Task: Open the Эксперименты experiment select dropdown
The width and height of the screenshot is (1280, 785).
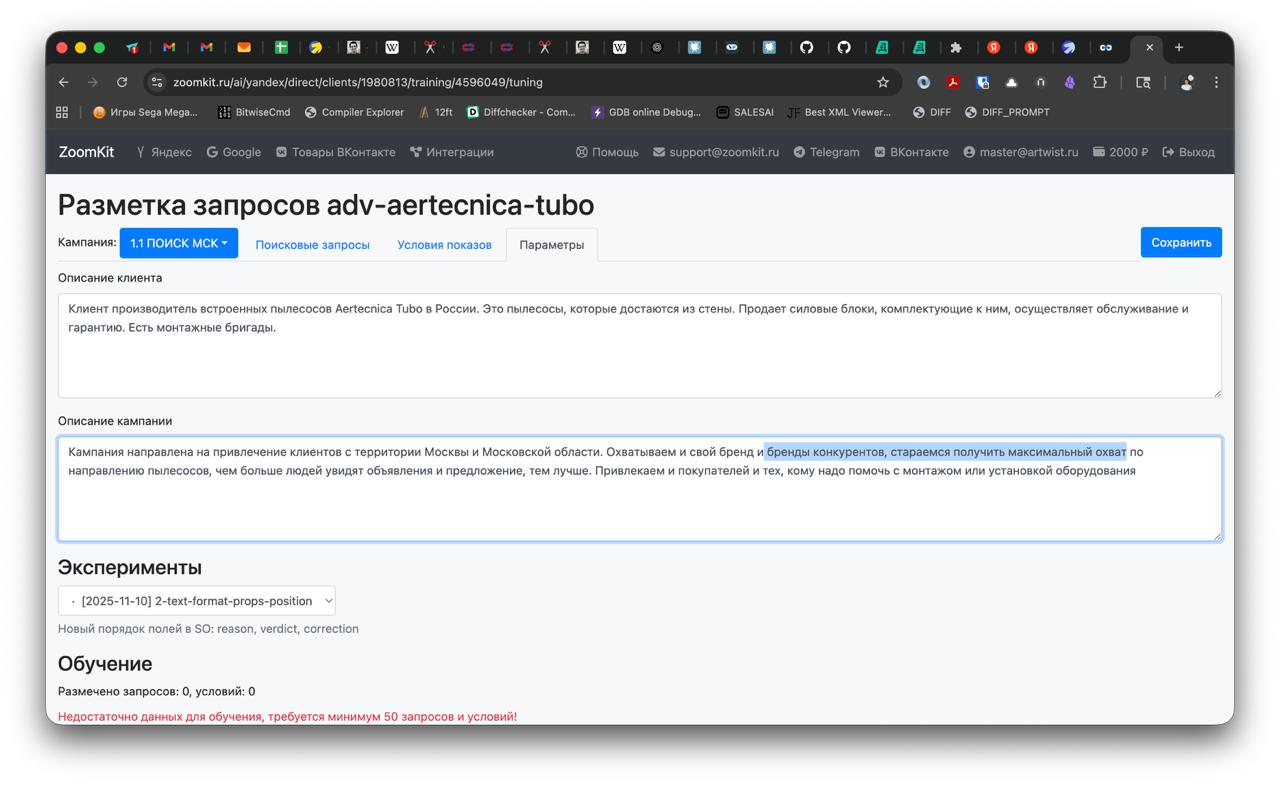Action: (x=197, y=601)
